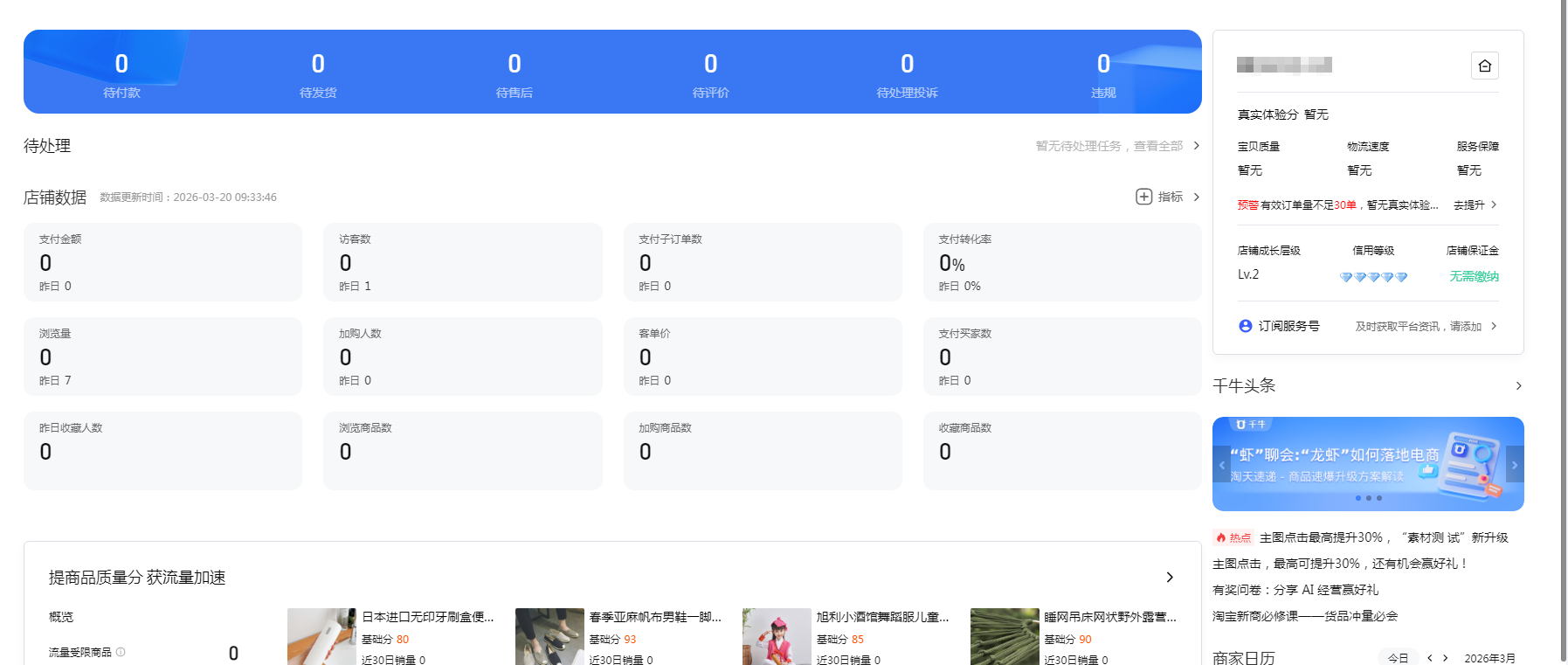Click the blurred shop name
This screenshot has width=1568, height=665.
(x=1284, y=65)
